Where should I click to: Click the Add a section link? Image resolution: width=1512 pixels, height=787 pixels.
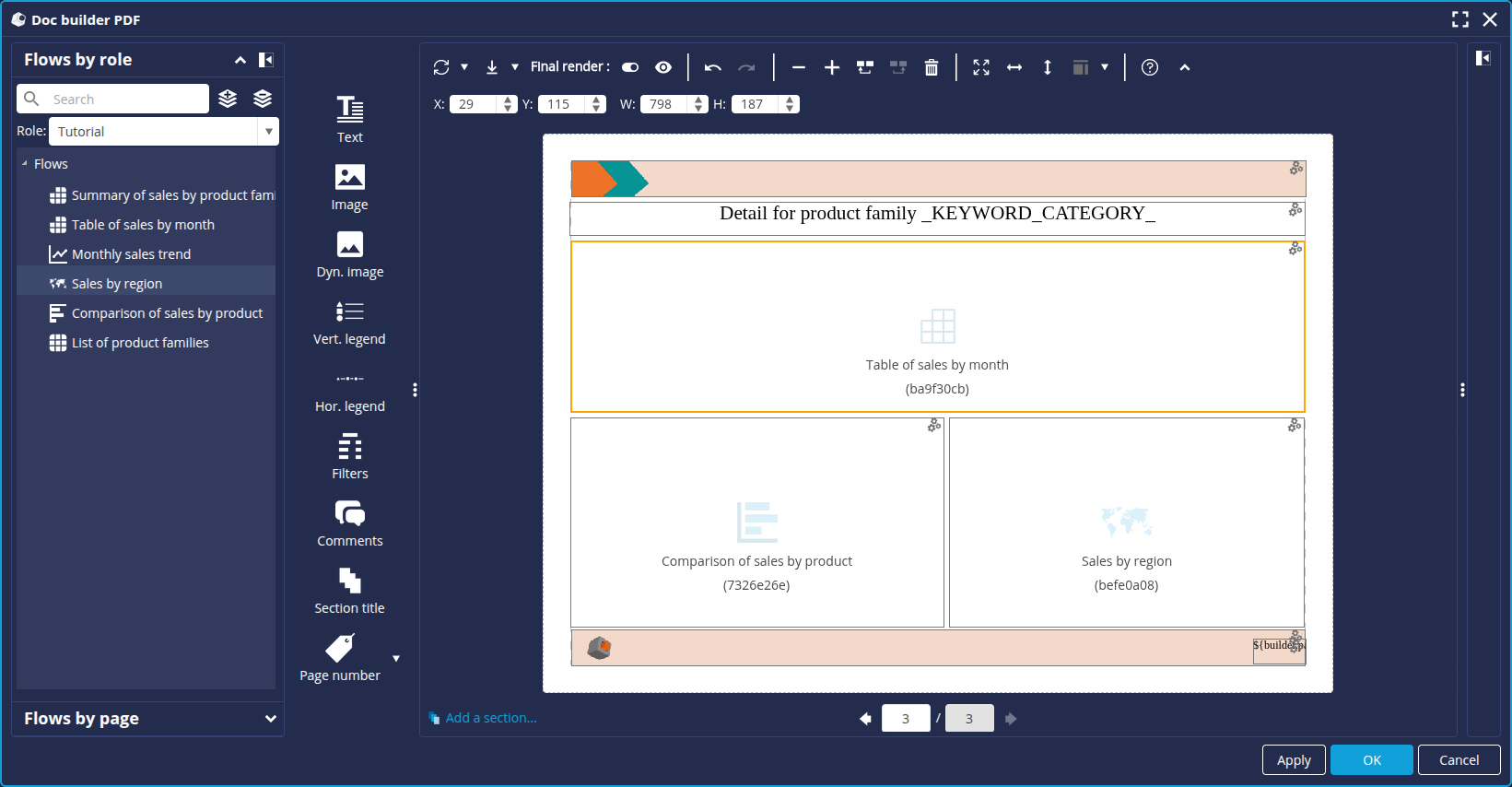(490, 718)
